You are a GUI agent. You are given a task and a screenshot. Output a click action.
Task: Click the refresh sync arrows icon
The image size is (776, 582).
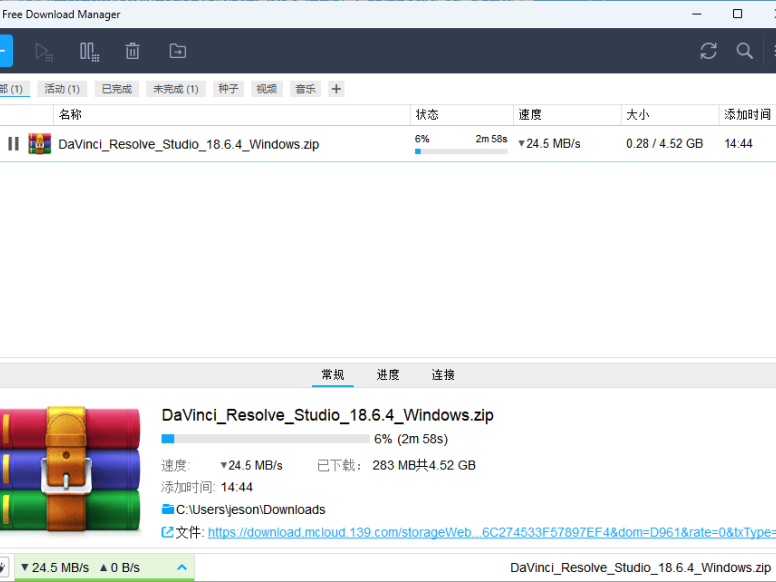708,50
